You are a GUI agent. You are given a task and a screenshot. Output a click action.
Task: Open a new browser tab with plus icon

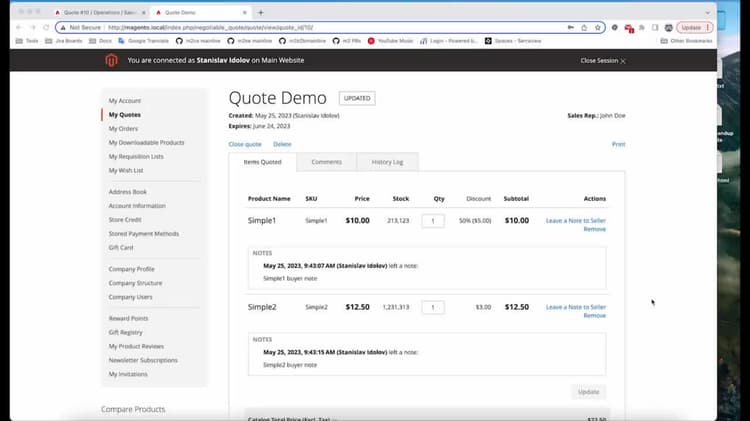tap(261, 12)
